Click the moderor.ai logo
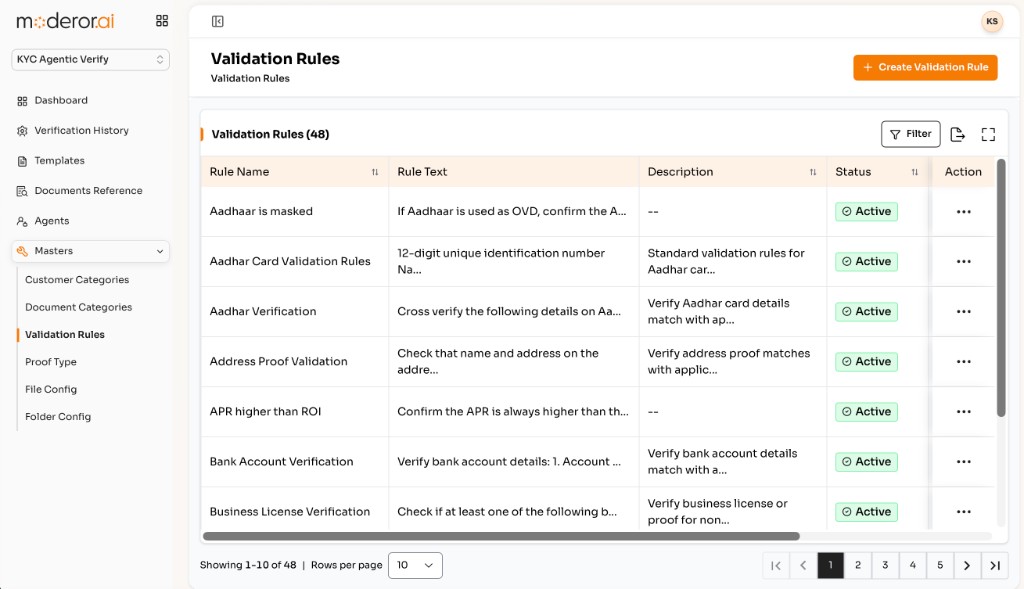 tap(65, 21)
